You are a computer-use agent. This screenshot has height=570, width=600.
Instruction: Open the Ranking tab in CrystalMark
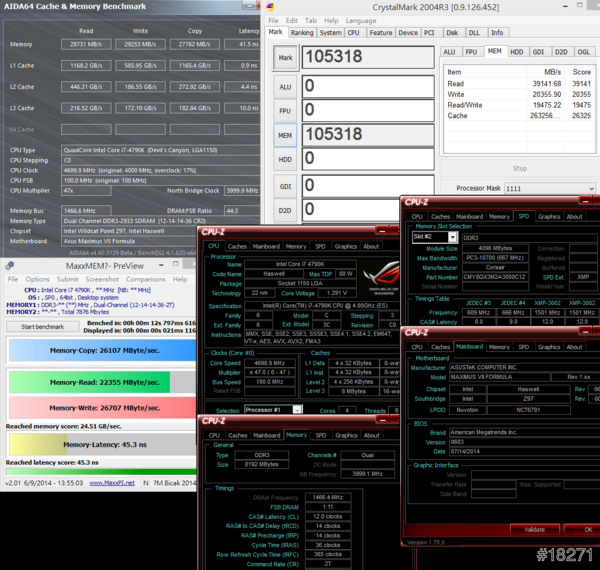(302, 32)
